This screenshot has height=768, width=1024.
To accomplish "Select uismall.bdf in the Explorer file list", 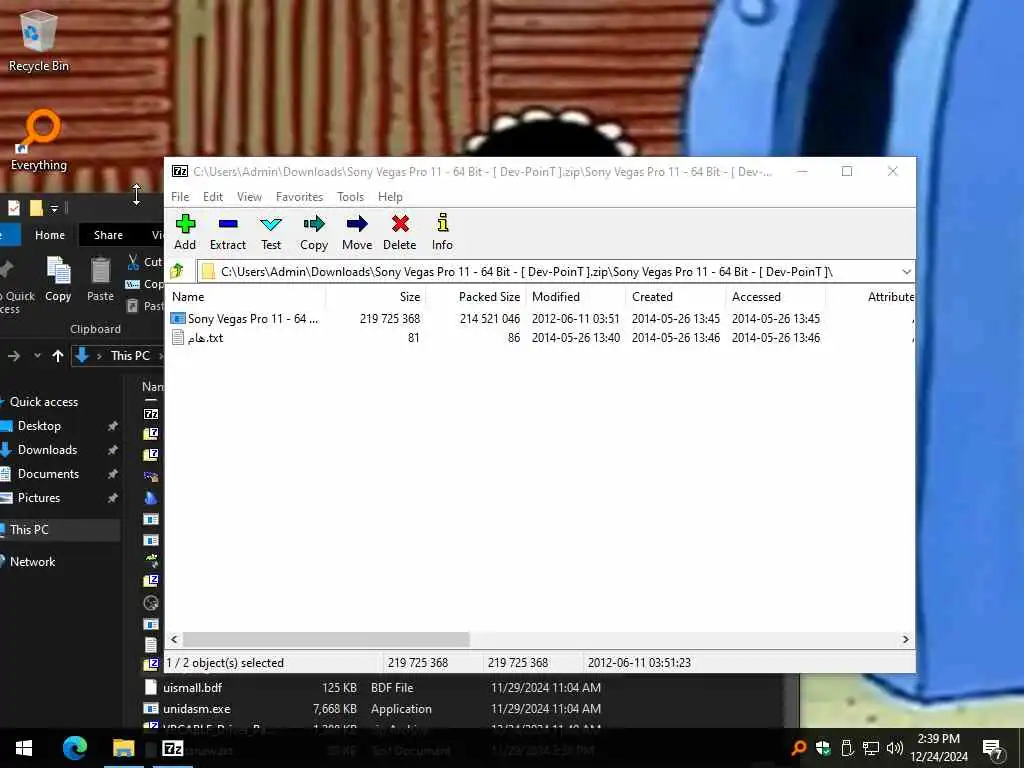I will point(193,688).
